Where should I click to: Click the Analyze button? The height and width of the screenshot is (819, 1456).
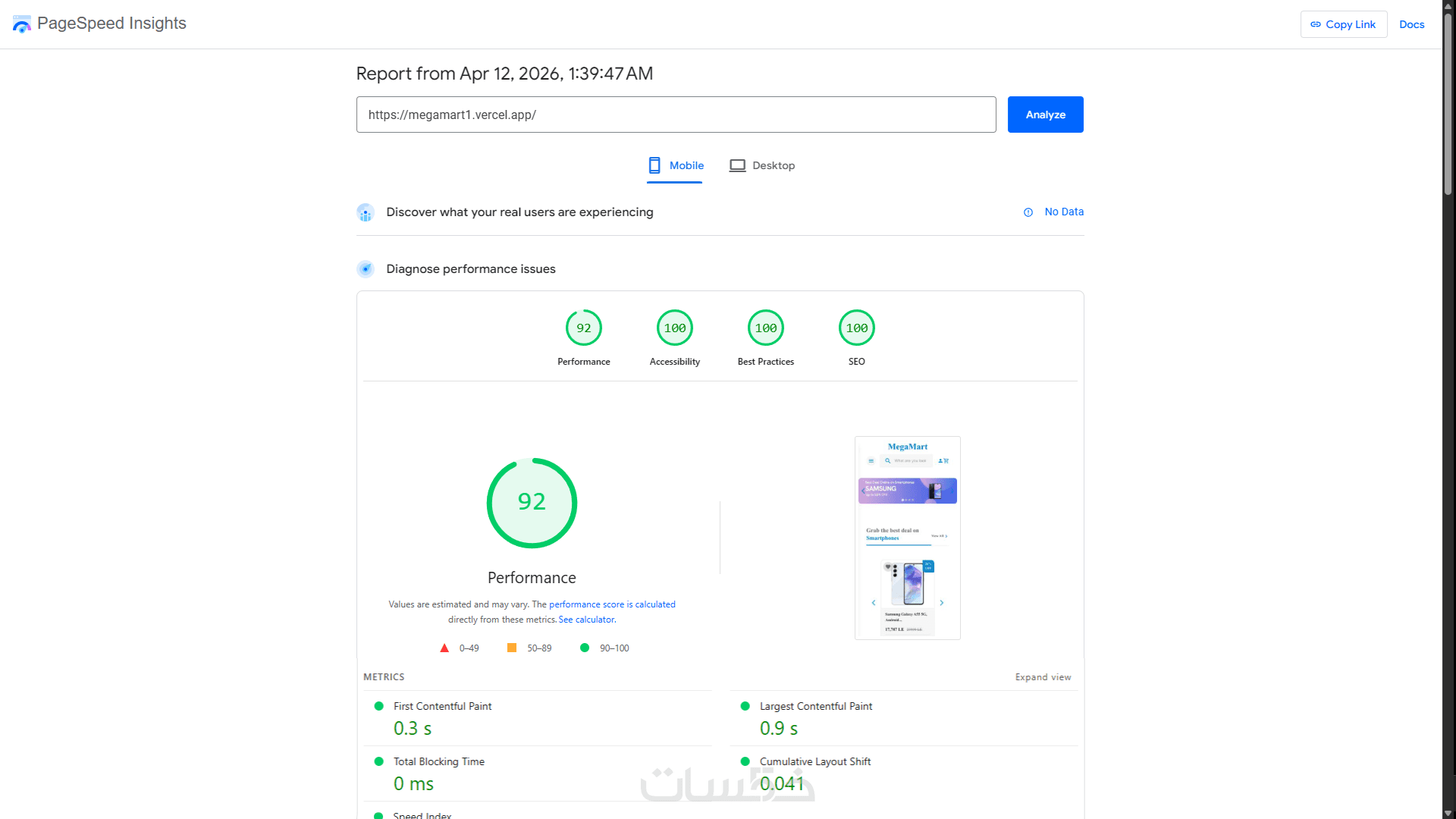pos(1045,115)
